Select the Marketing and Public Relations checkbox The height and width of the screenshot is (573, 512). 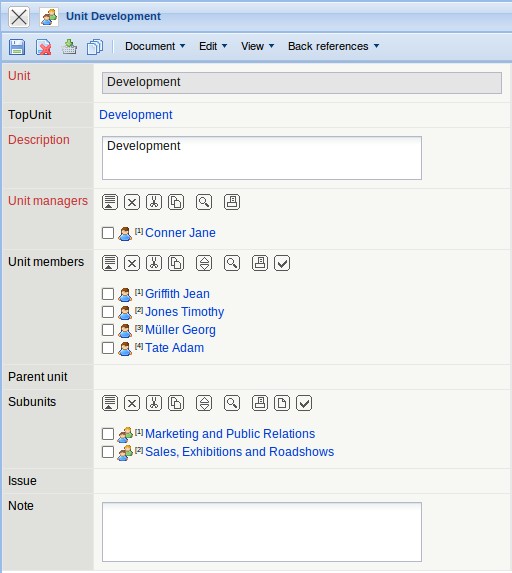click(108, 434)
